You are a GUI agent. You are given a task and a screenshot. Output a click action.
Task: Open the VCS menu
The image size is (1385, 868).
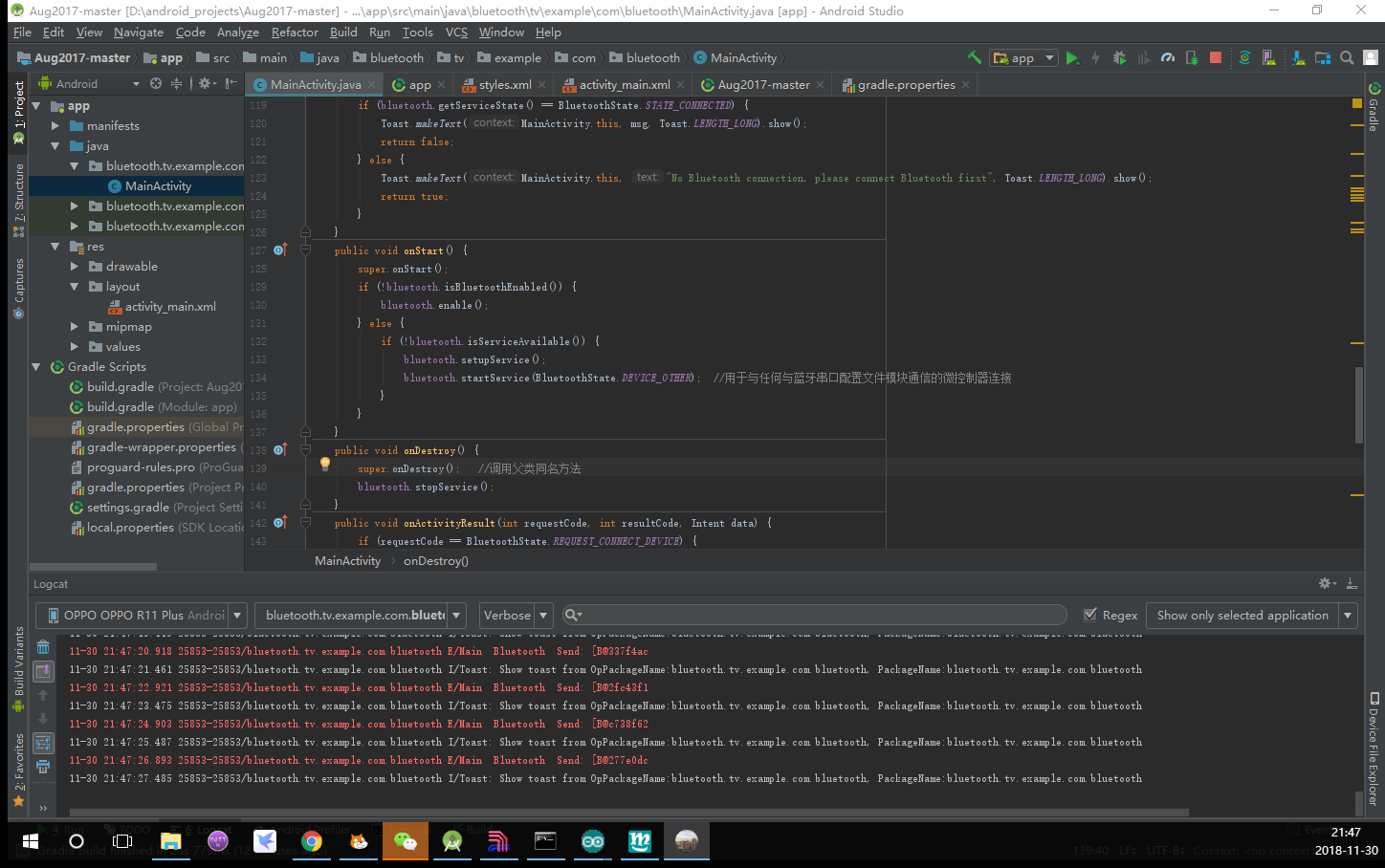(456, 32)
